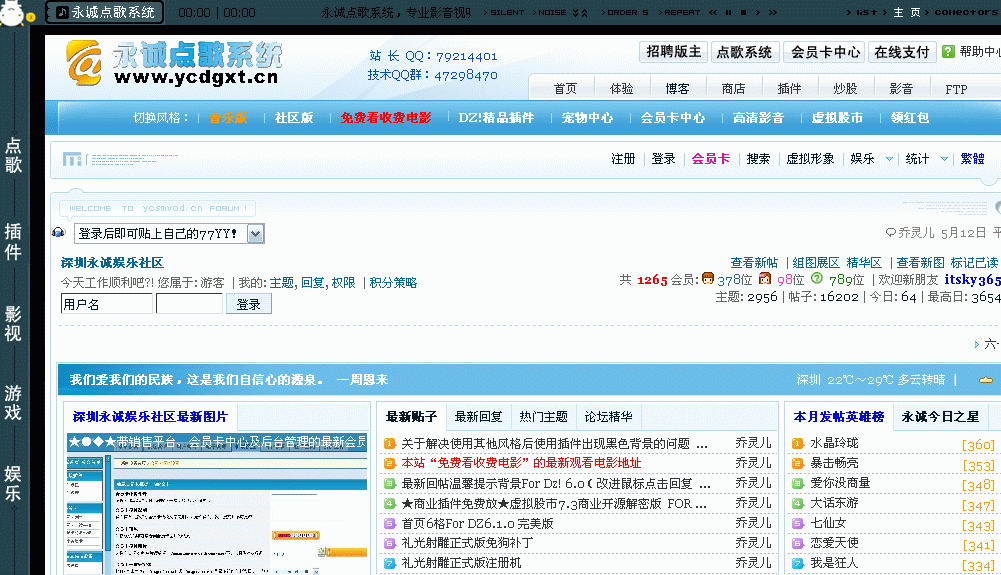Viewport: 1001px width, 575px height.
Task: Expand the 娱乐 dropdown menu
Action: 868,158
